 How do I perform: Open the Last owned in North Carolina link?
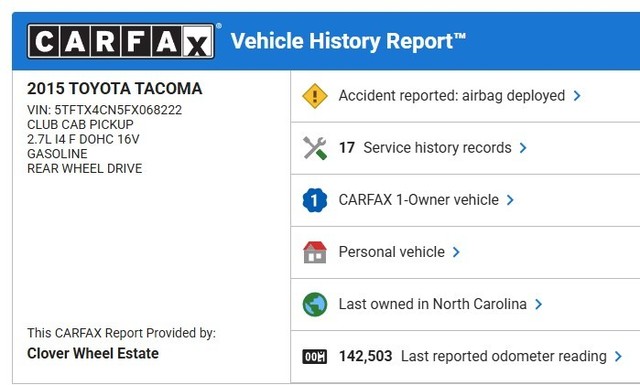[x=433, y=304]
